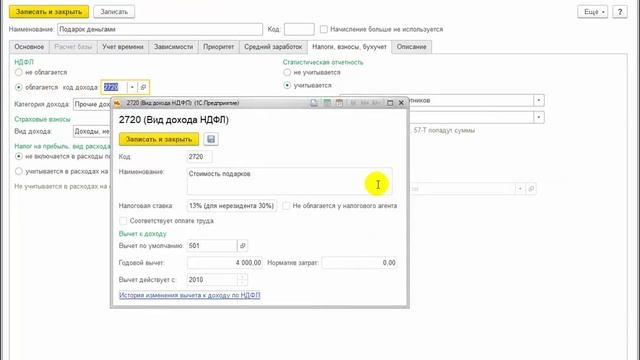Select the Налоги, взносы, бухучет tab
This screenshot has width=640, height=360.
click(349, 47)
